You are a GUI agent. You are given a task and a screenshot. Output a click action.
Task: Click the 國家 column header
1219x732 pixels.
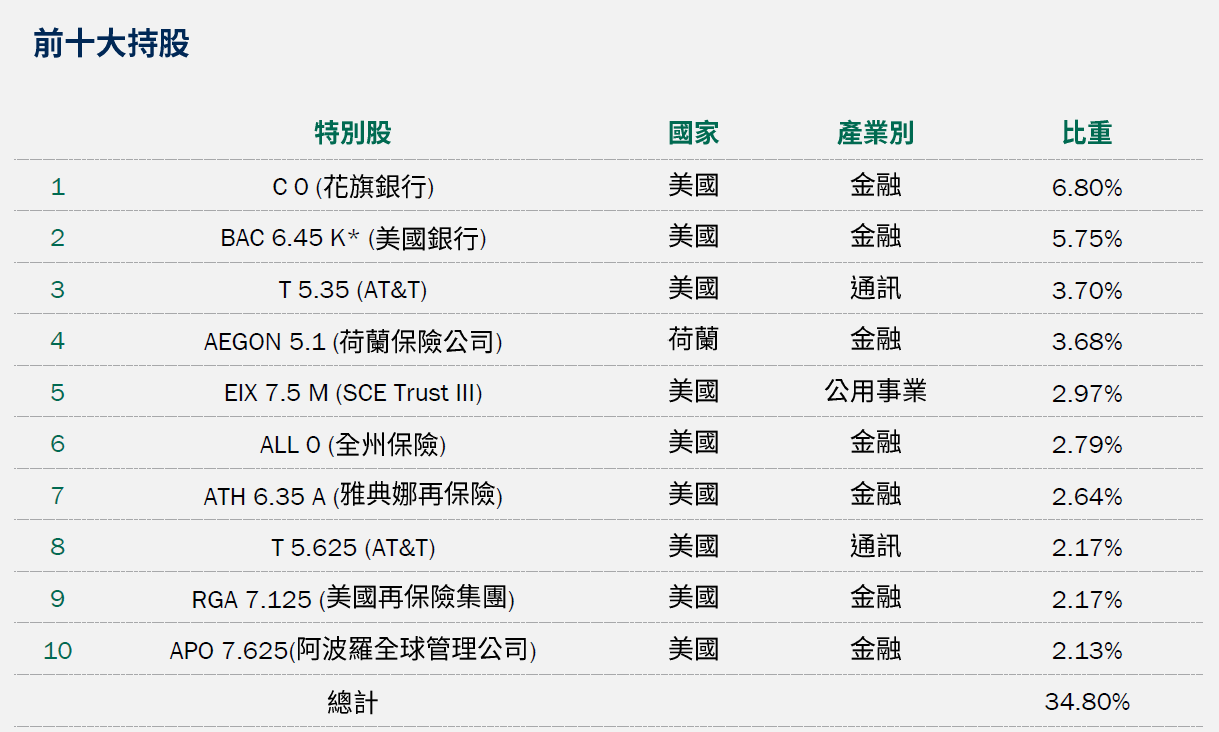coord(693,133)
